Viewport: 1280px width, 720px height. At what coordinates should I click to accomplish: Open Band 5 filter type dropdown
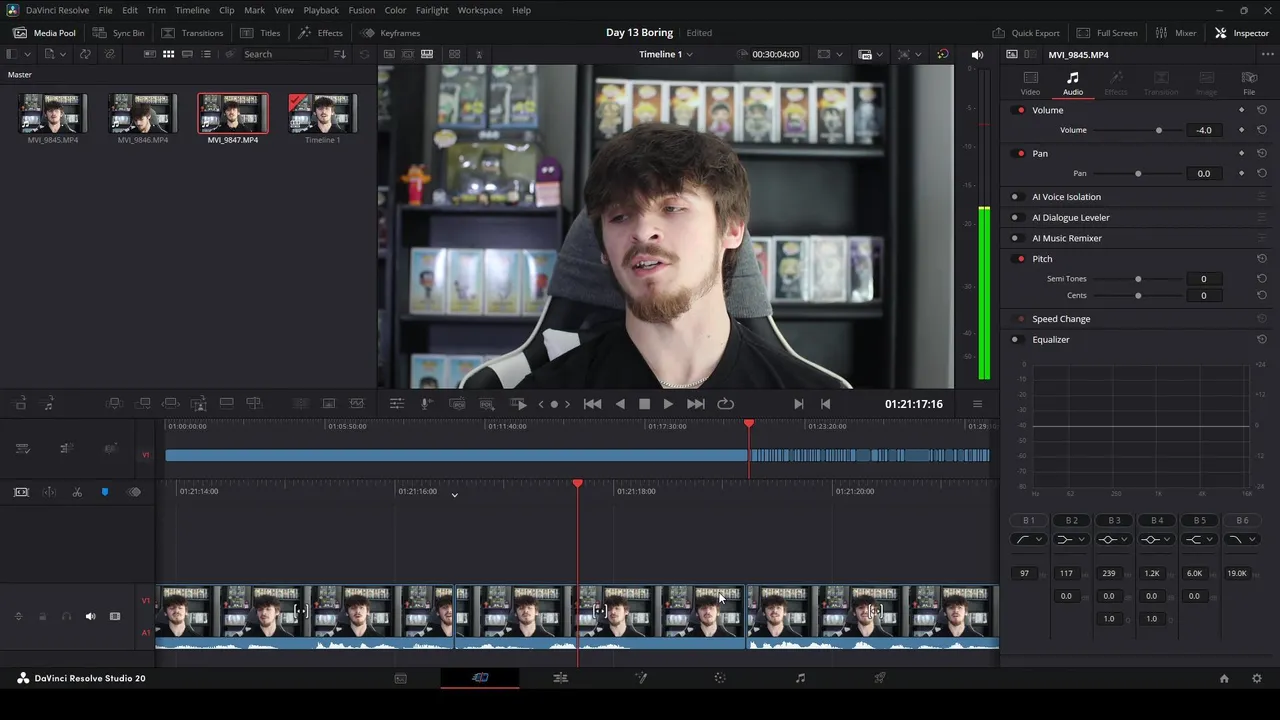[1200, 539]
